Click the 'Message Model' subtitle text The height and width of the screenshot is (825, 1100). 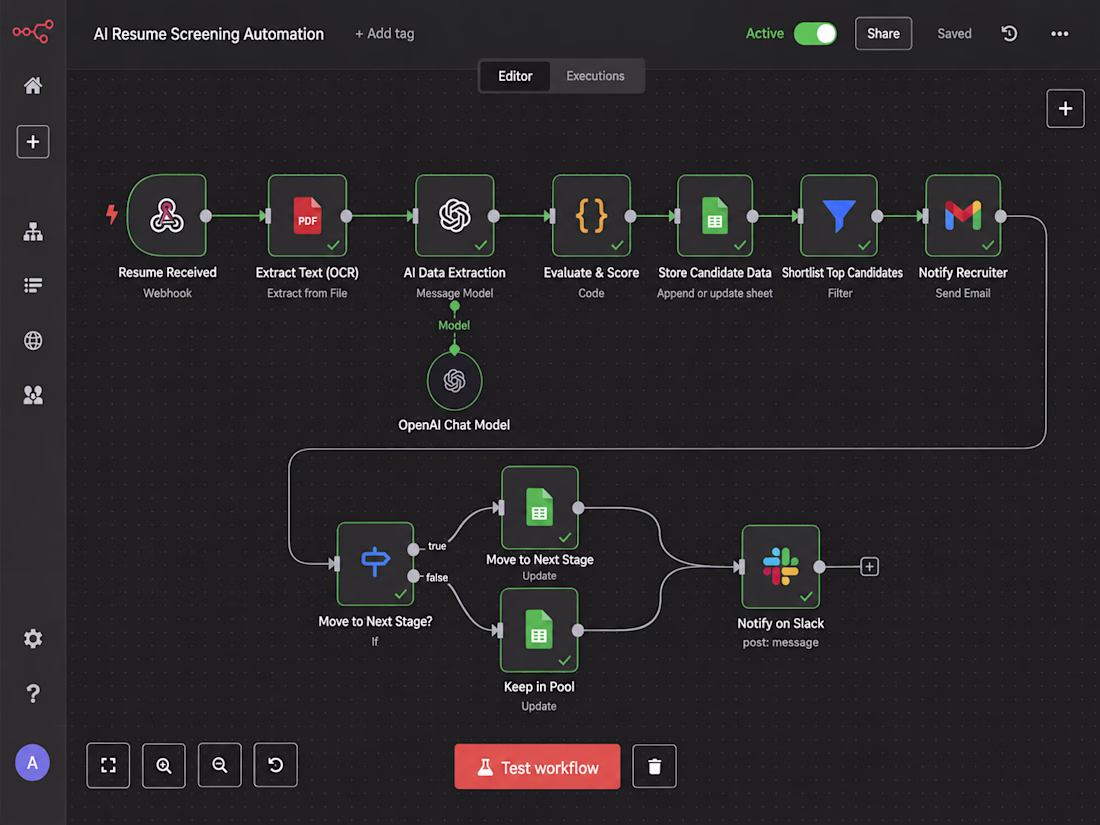tap(455, 293)
